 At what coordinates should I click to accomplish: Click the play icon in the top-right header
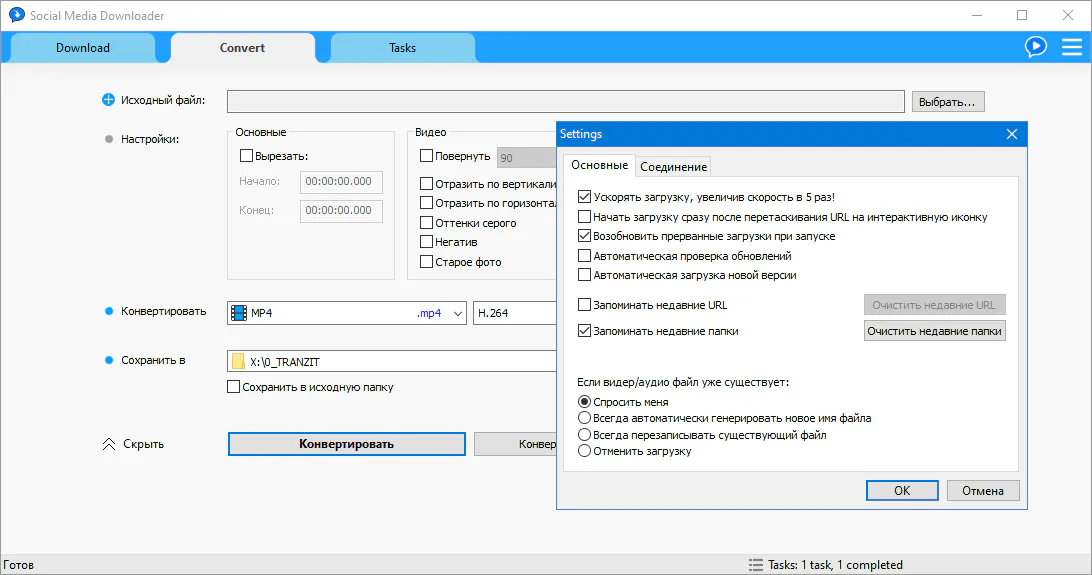tap(1035, 47)
